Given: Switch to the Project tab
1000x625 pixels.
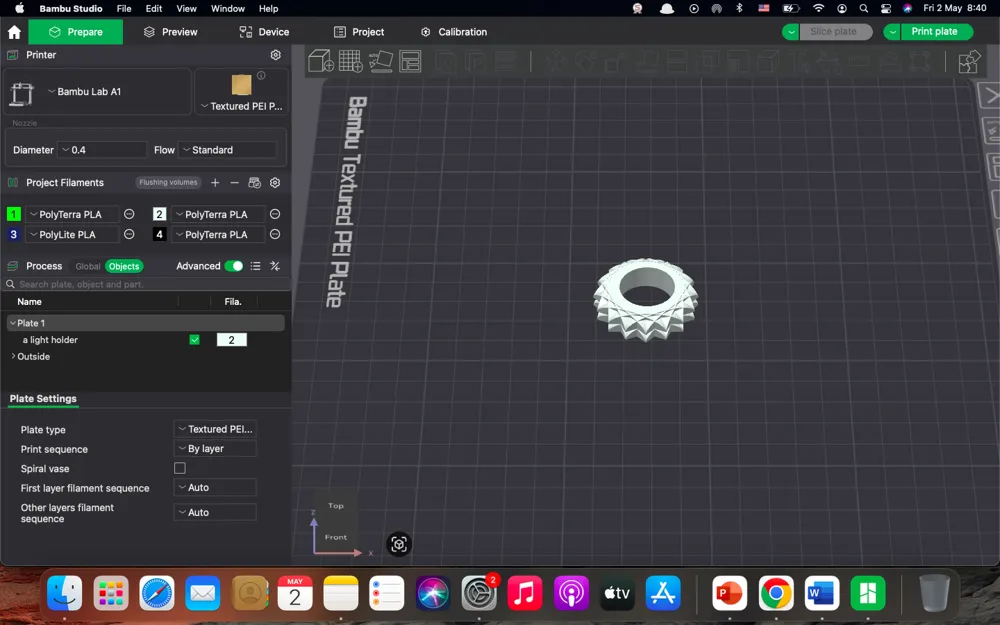Looking at the screenshot, I should pos(359,32).
